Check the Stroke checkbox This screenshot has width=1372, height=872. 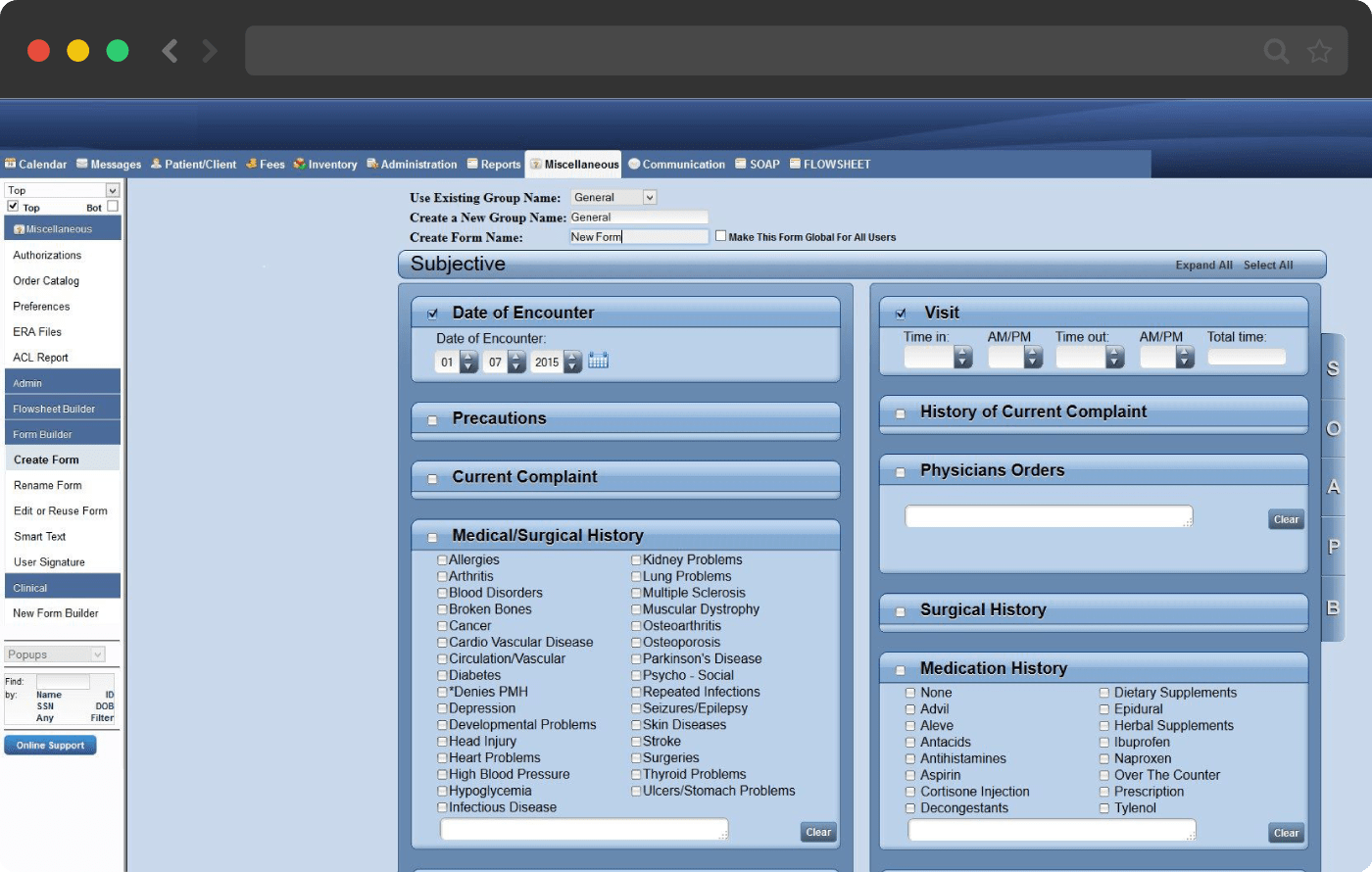636,742
